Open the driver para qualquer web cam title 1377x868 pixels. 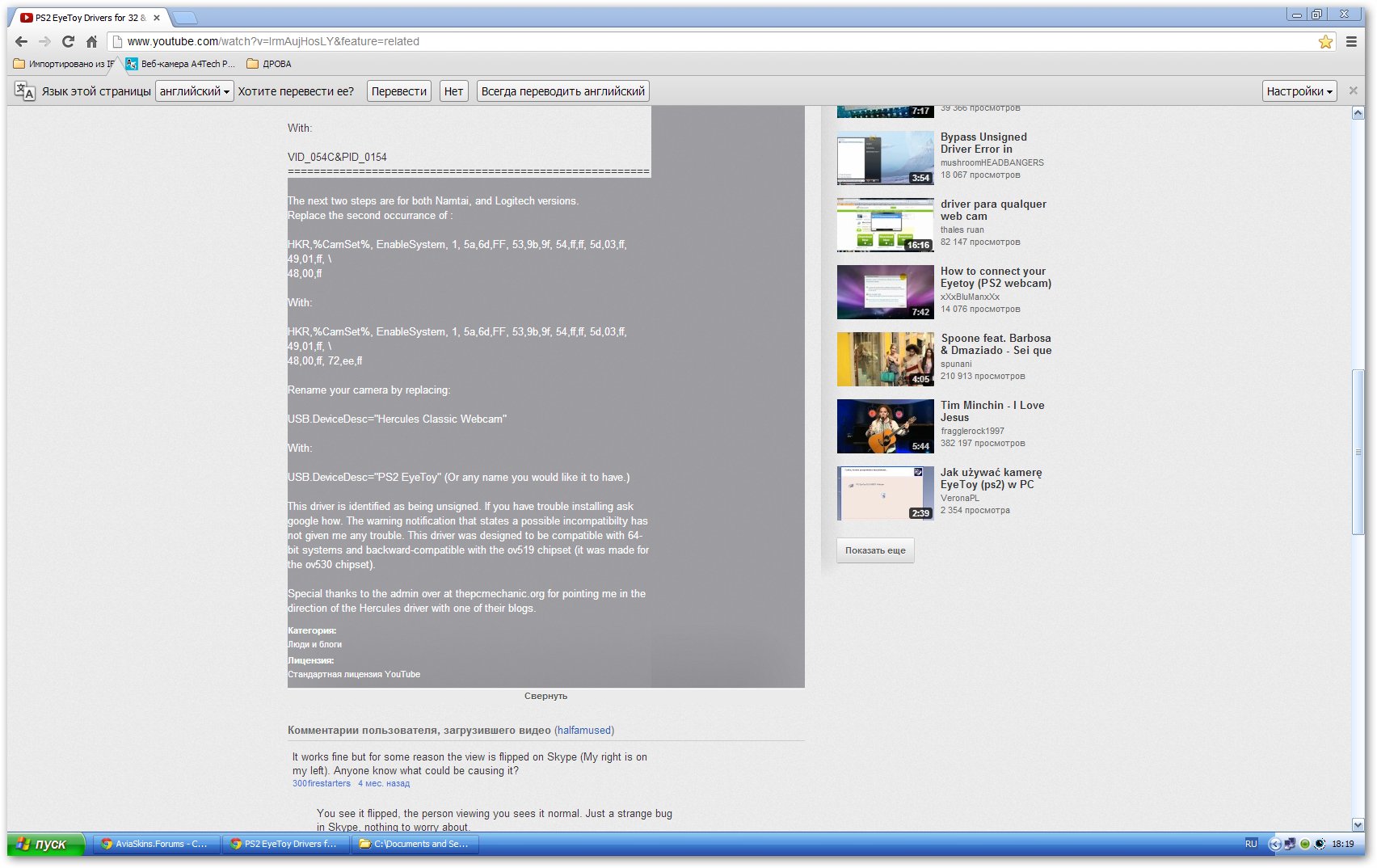993,210
